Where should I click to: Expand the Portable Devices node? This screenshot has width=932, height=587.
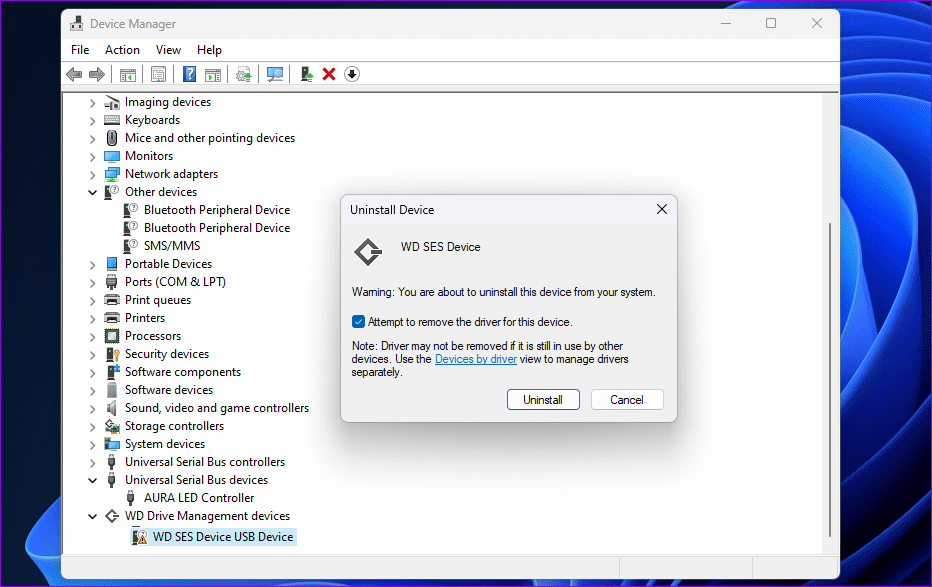pyautogui.click(x=92, y=264)
